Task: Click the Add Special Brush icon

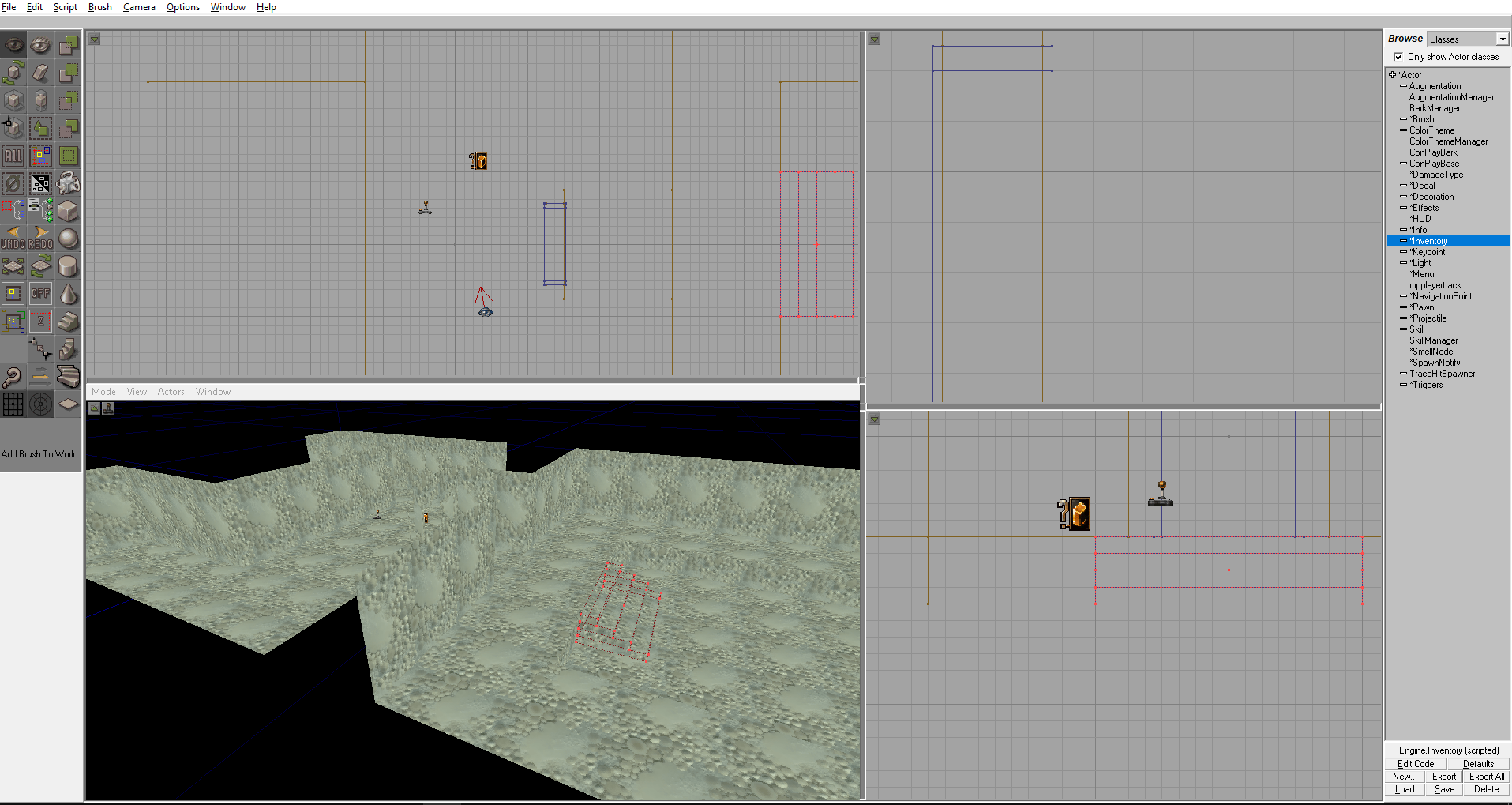Action: point(69,156)
